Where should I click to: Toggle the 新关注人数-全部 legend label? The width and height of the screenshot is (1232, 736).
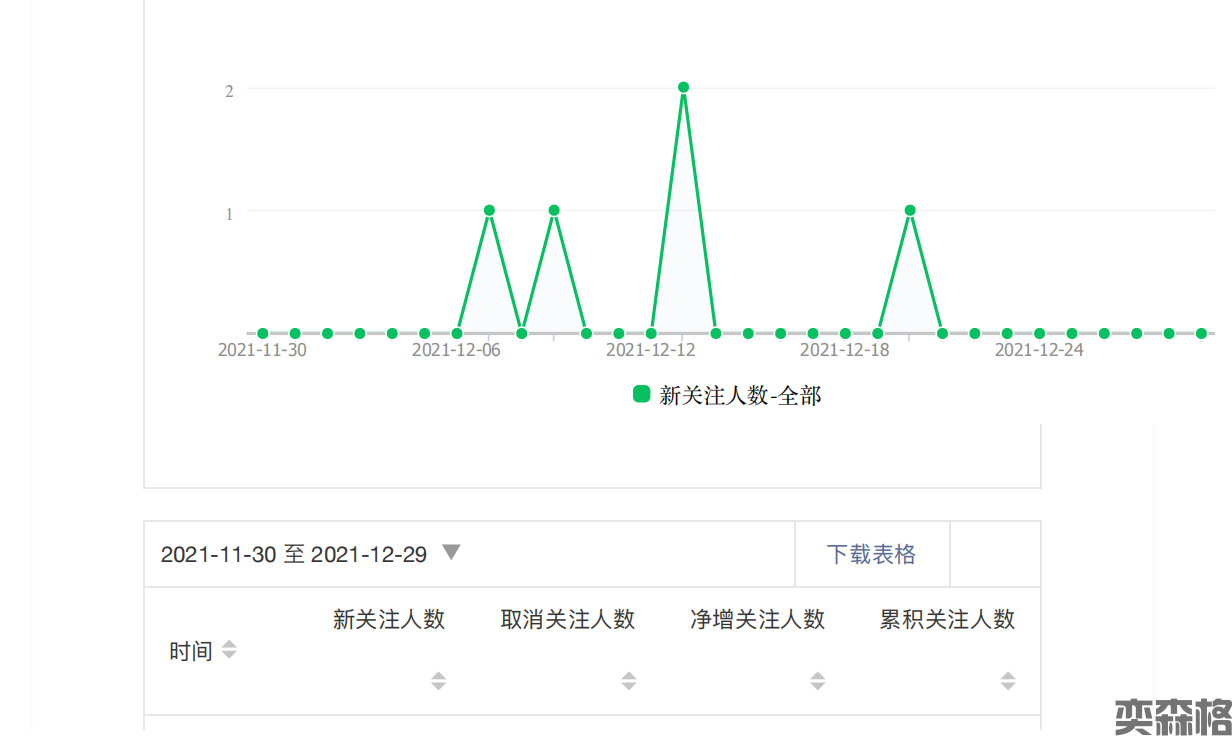740,396
